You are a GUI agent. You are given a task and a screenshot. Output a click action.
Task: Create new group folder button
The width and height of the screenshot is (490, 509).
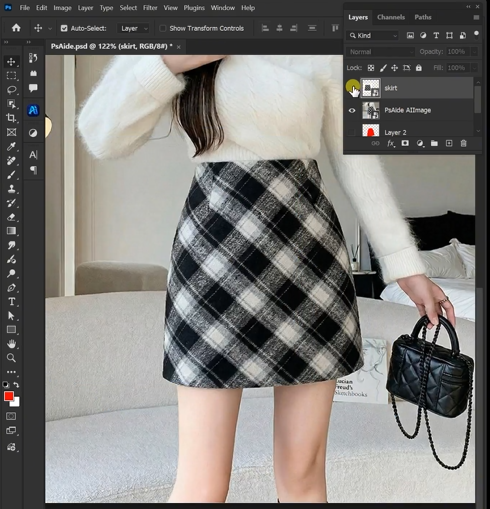click(x=434, y=143)
